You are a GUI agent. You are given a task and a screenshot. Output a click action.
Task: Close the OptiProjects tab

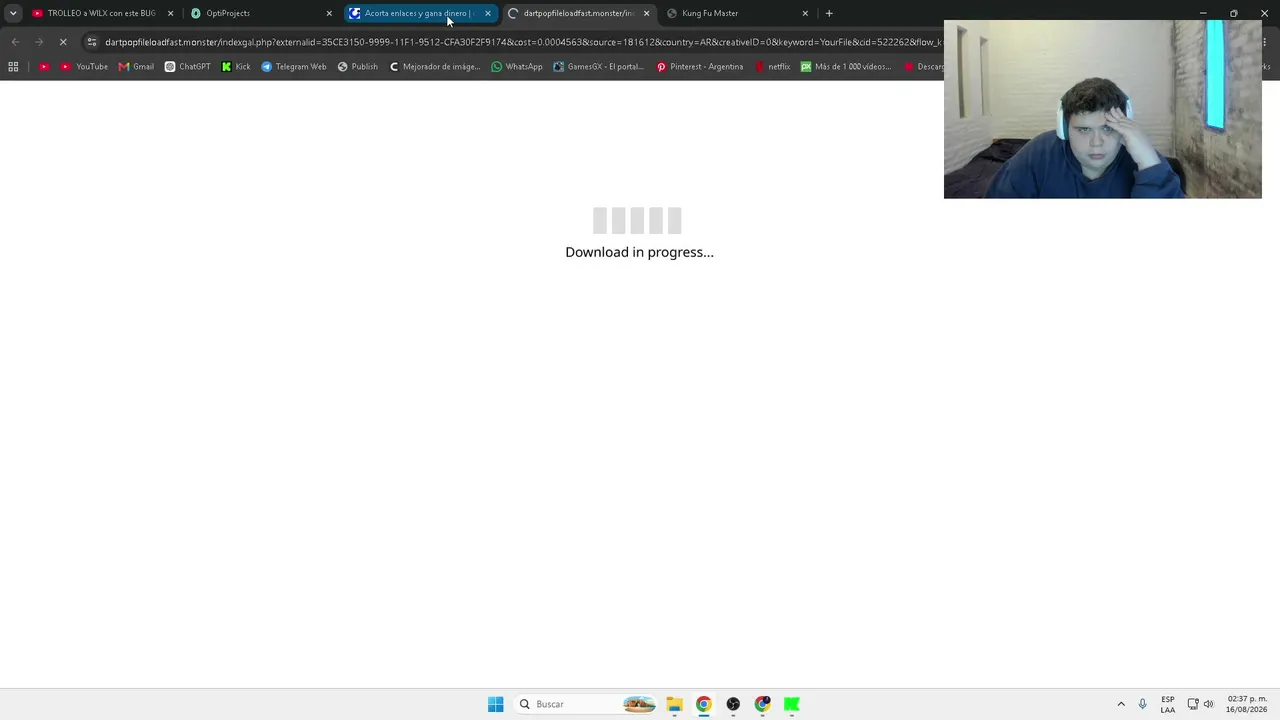pos(329,13)
